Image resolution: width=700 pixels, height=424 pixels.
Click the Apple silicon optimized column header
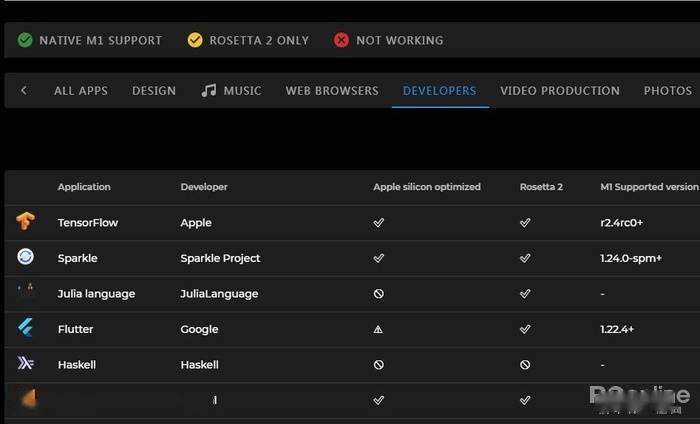click(x=427, y=187)
